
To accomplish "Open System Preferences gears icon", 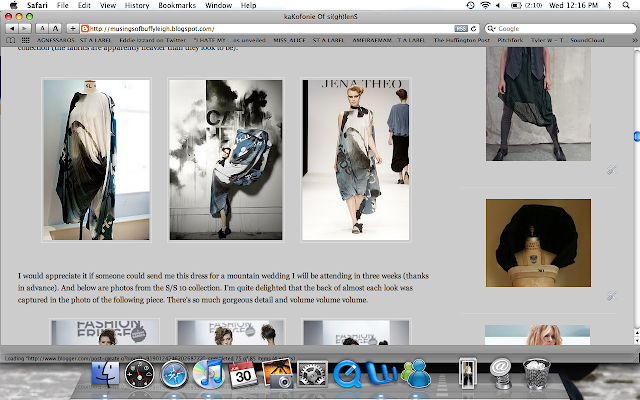I will tap(312, 373).
